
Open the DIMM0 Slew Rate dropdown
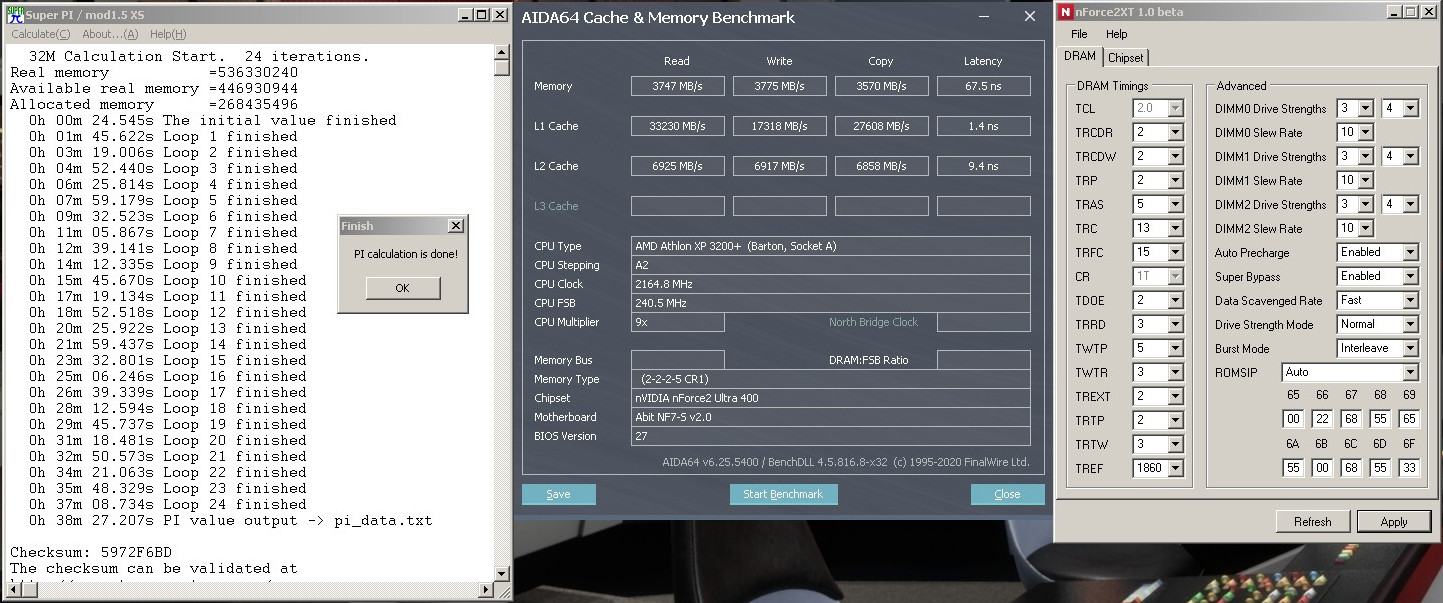pos(1365,132)
